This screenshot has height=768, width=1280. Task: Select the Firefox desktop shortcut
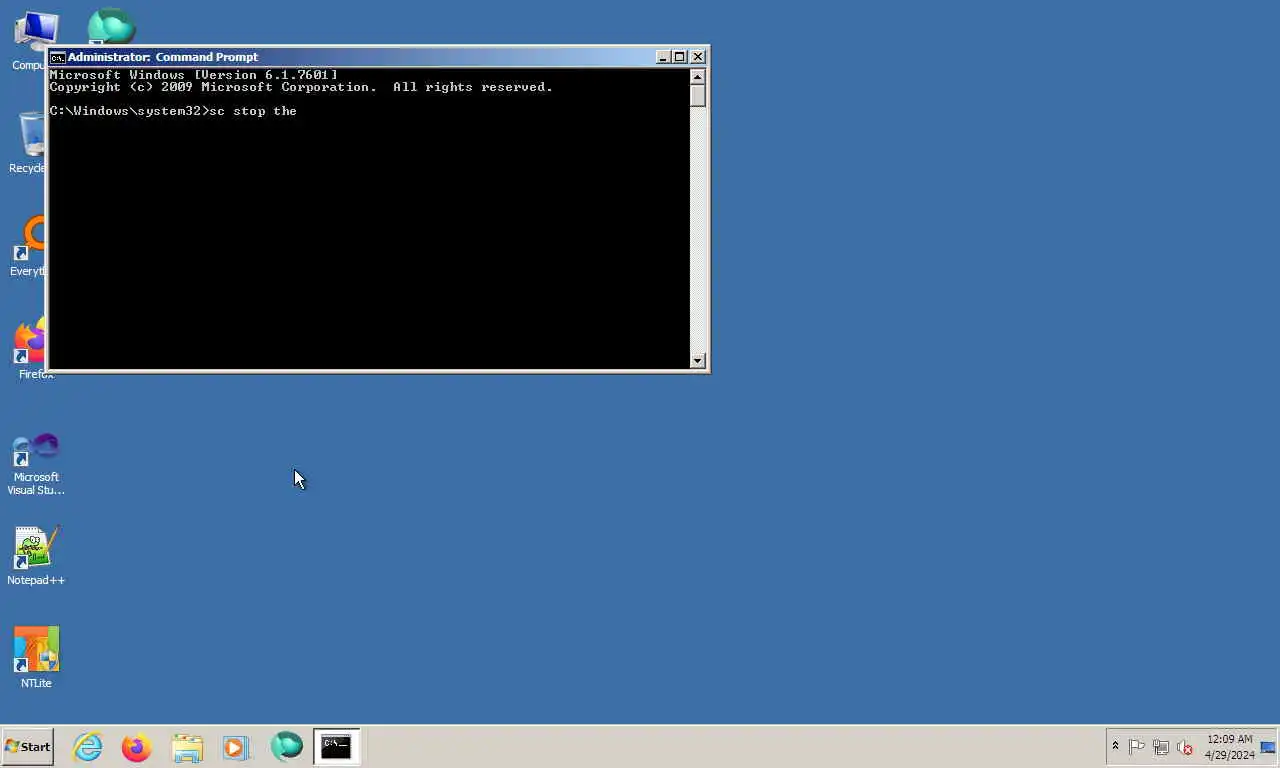30,350
